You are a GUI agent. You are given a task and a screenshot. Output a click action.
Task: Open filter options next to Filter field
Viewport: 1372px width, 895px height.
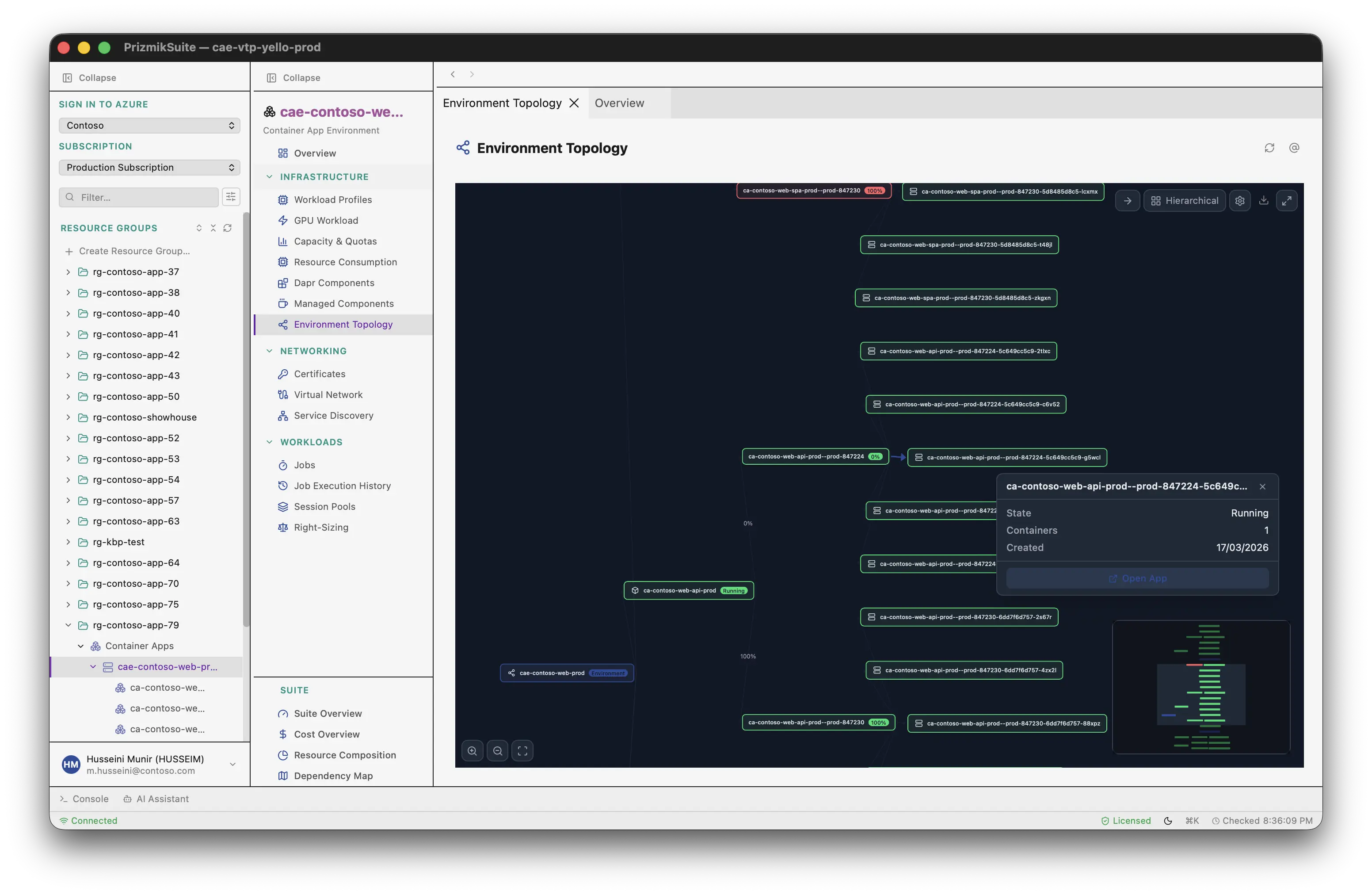[231, 197]
